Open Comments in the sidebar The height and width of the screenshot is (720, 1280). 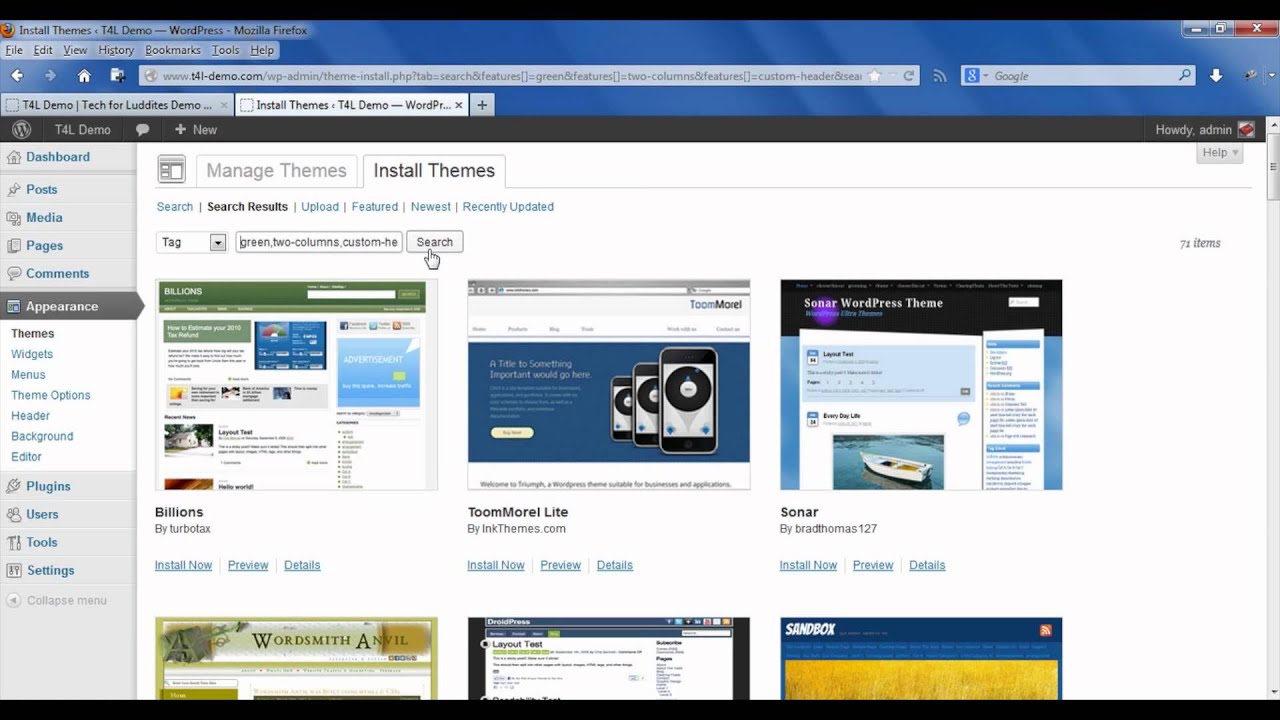[x=57, y=273]
